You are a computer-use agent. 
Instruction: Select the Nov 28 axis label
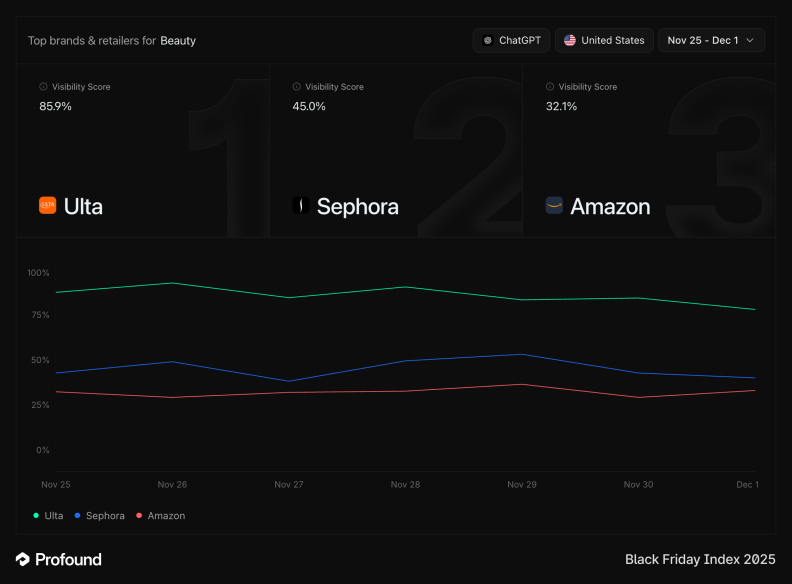(x=405, y=484)
